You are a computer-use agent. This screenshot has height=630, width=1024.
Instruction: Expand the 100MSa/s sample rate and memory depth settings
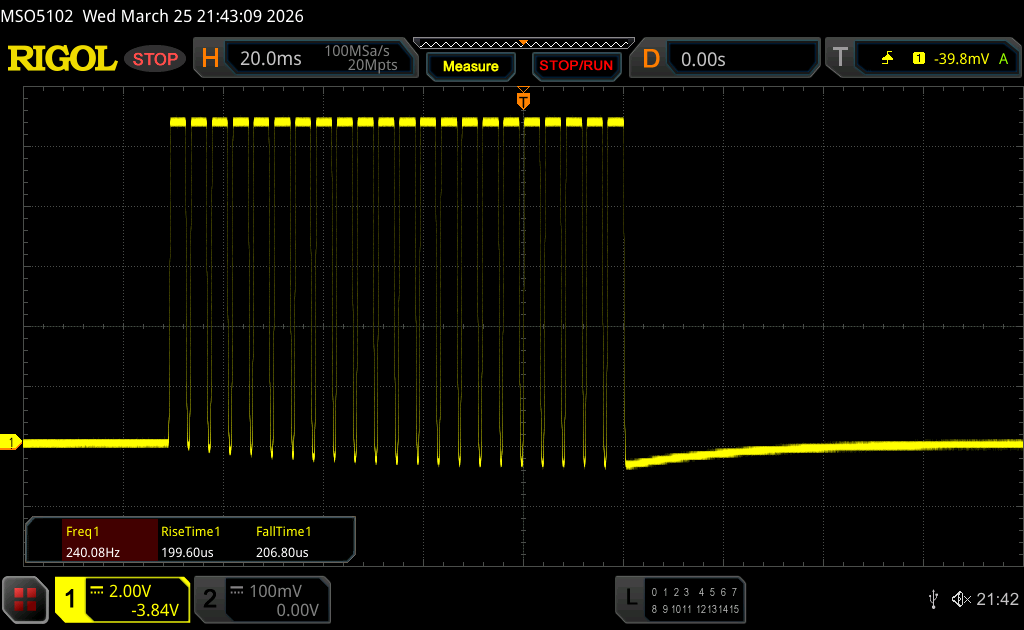point(360,59)
